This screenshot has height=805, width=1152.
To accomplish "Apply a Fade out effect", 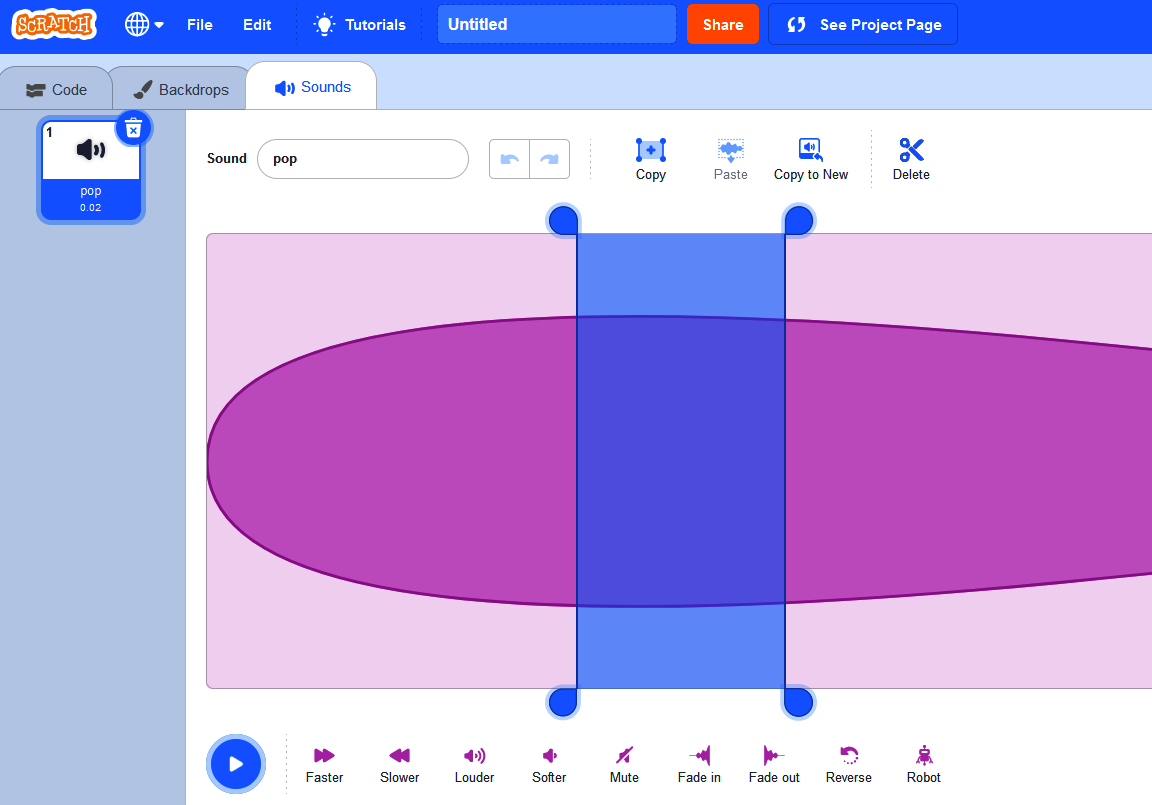I will pyautogui.click(x=773, y=763).
